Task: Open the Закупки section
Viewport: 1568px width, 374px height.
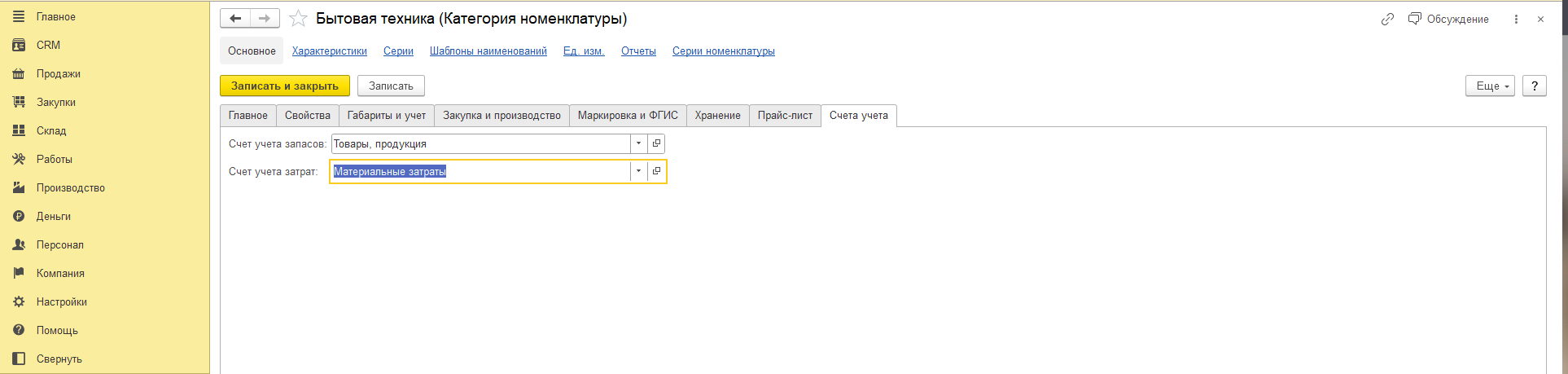Action: 55,102
